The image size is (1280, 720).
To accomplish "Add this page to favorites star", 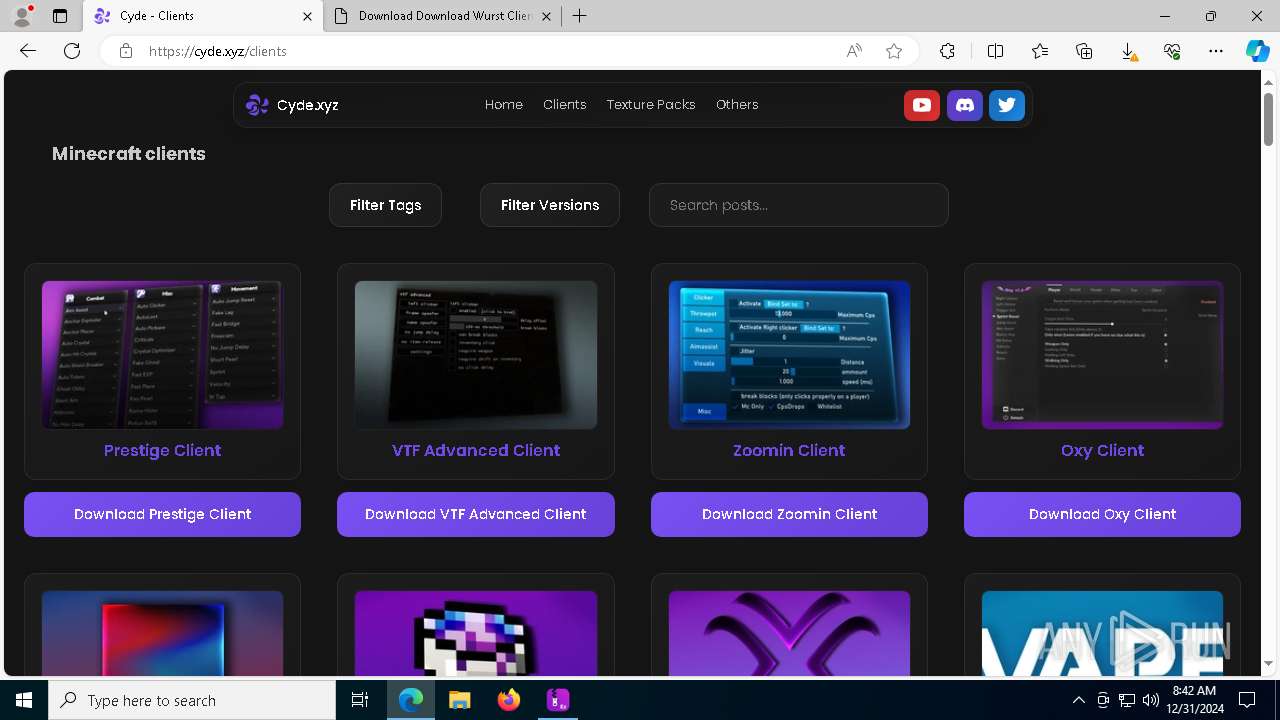I will pos(894,51).
